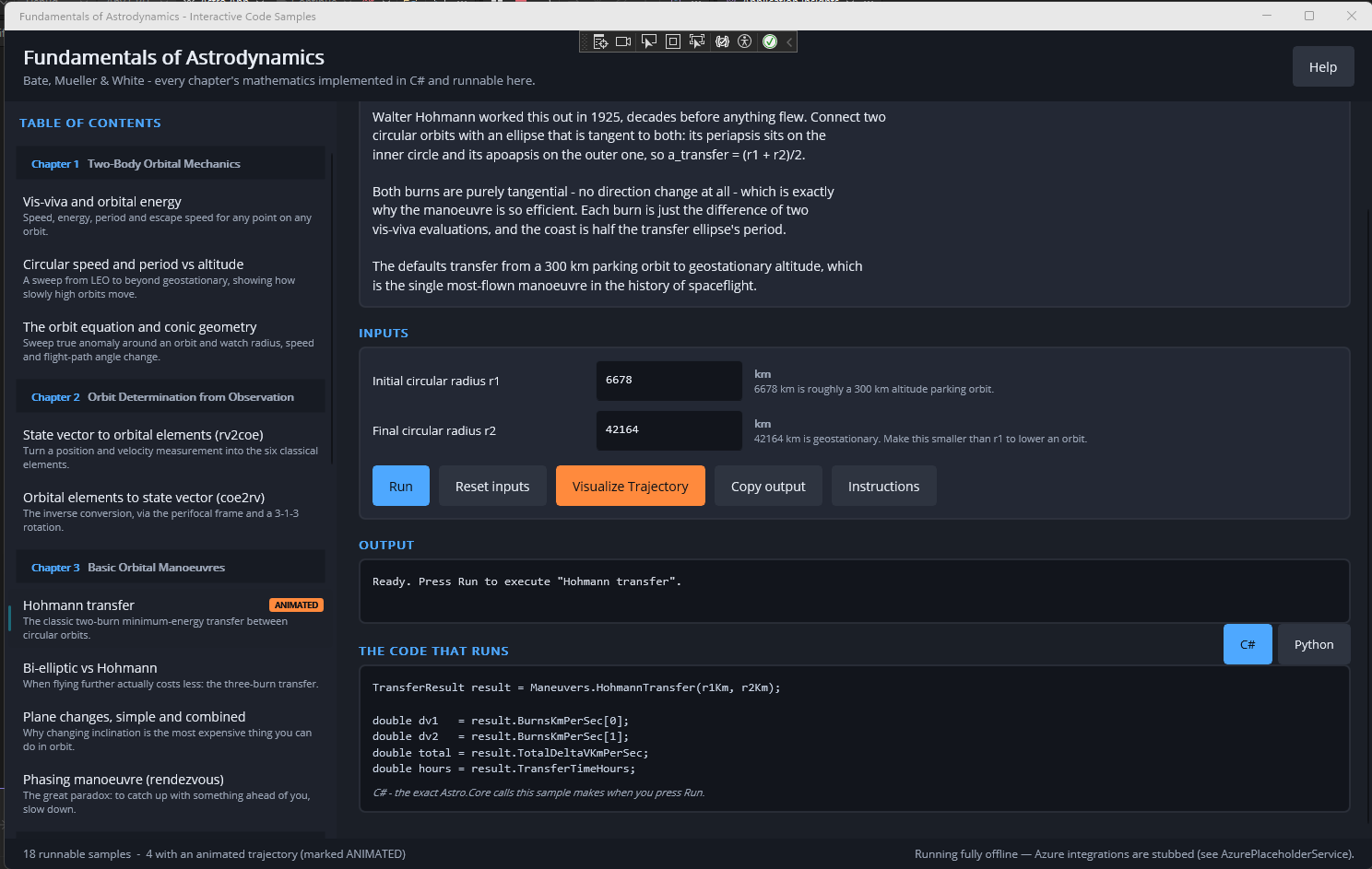The width and height of the screenshot is (1372, 869).
Task: Click the Fundamentals of Astrodynamics title
Action: pyautogui.click(x=173, y=57)
